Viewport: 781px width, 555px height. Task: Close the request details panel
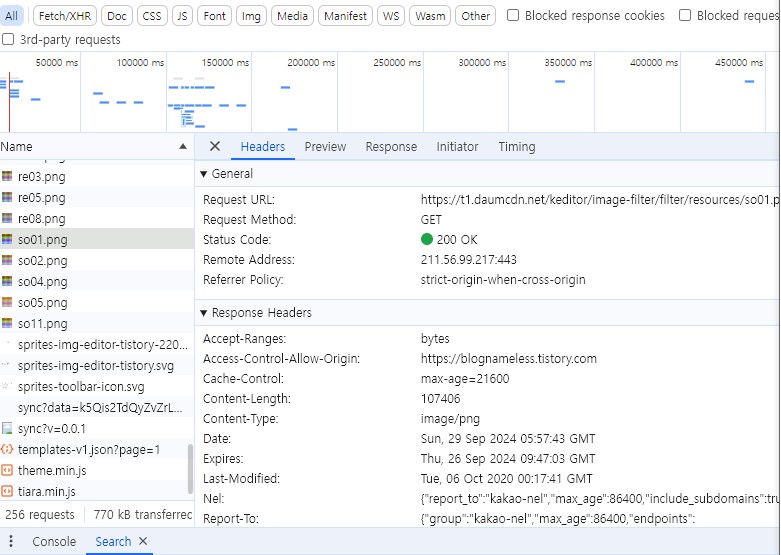(x=215, y=146)
